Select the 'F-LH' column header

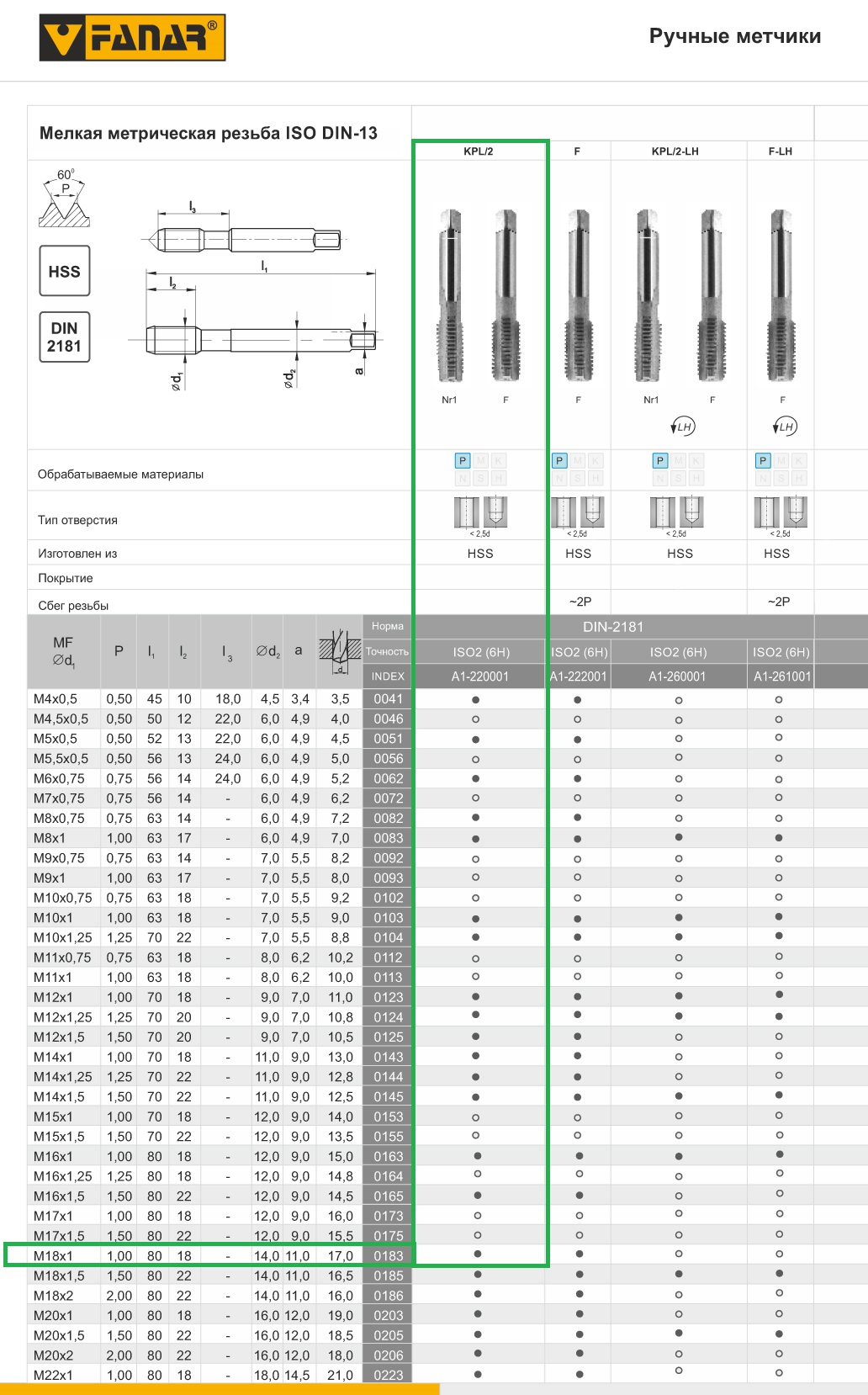(x=781, y=151)
